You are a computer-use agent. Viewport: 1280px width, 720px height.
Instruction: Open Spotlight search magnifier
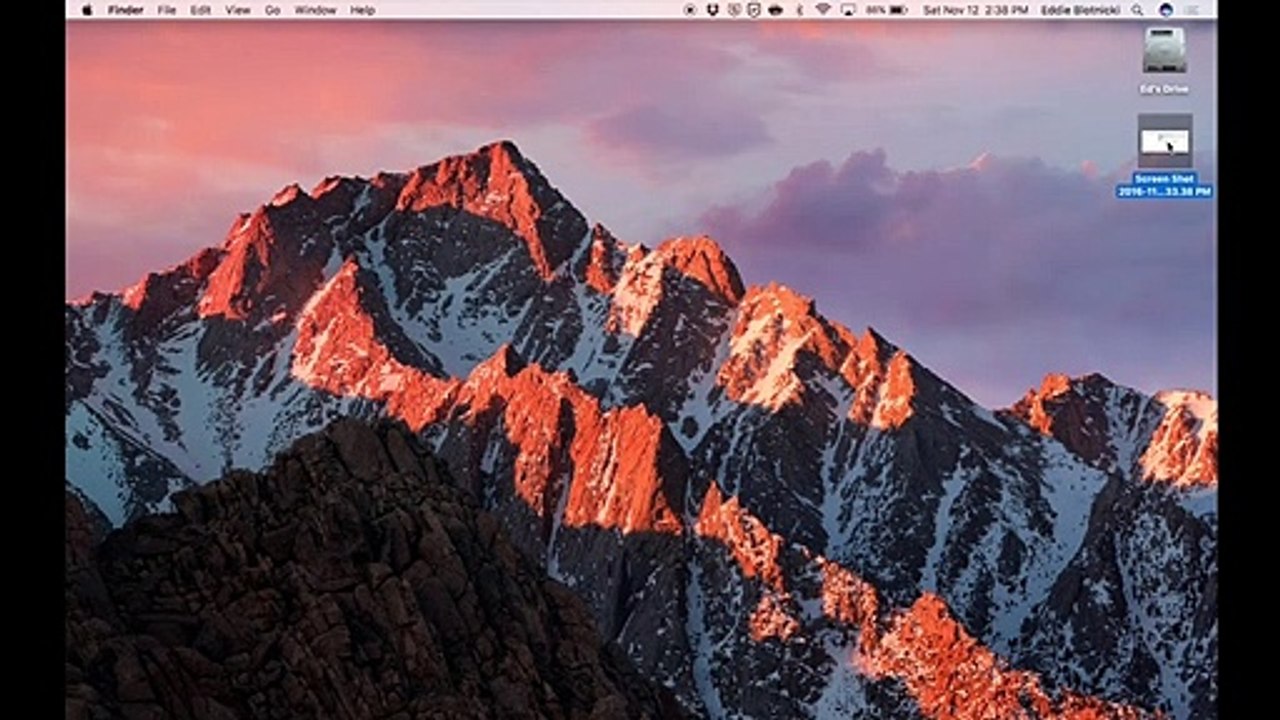point(1137,10)
